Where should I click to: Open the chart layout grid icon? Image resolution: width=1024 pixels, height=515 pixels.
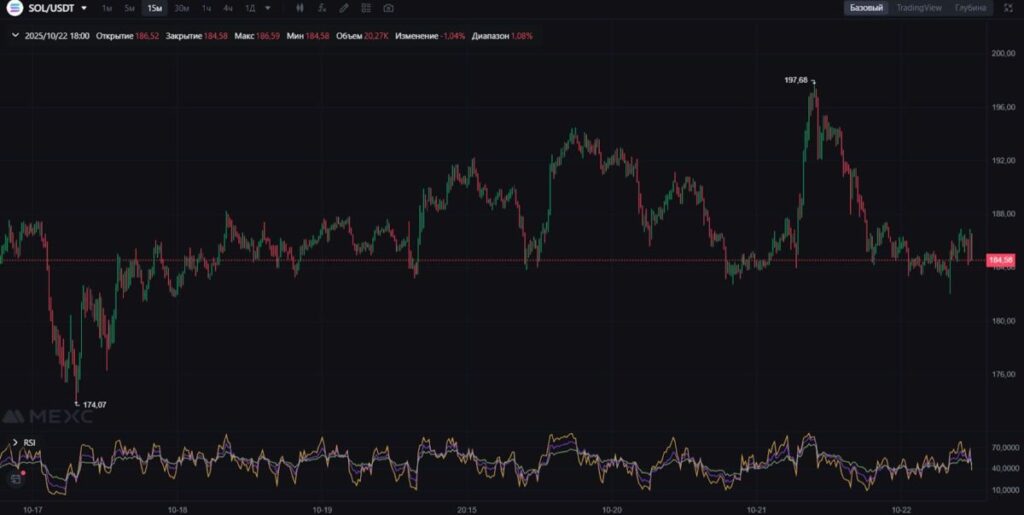tap(366, 8)
